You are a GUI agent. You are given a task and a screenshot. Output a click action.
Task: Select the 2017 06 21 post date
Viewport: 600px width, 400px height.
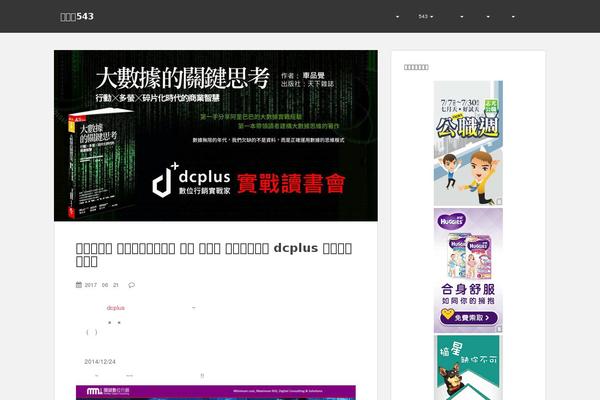101,285
